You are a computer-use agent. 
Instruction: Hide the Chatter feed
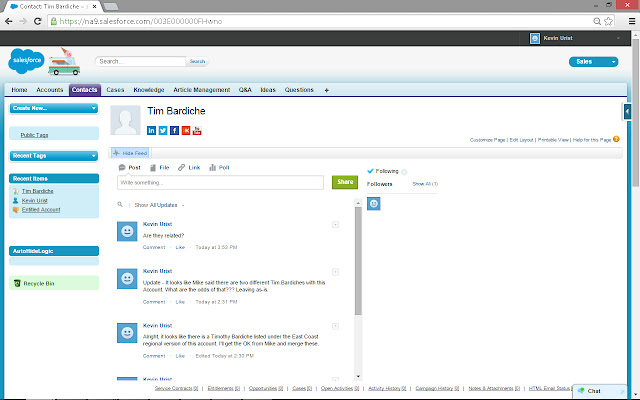pos(130,153)
